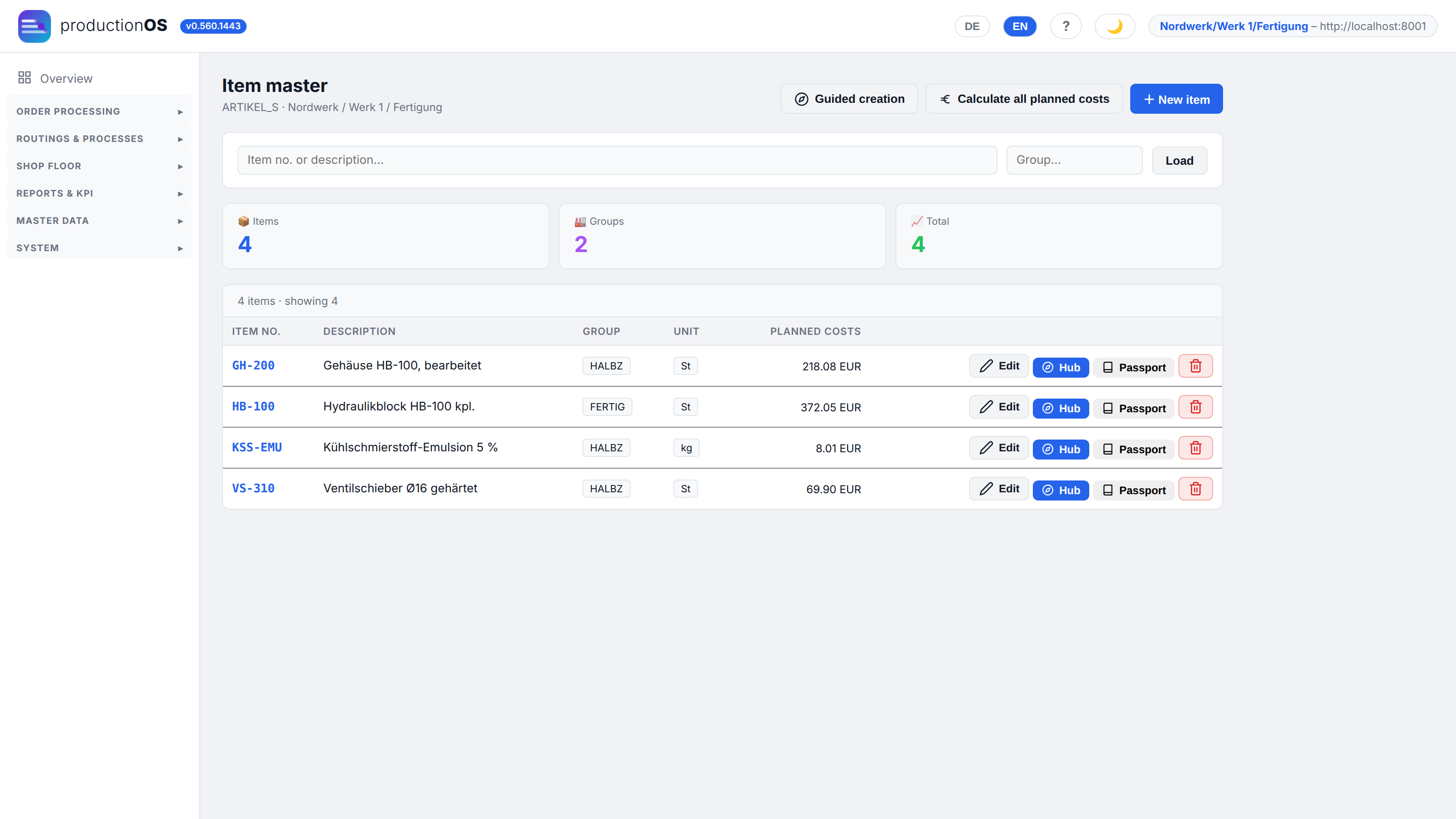
Task: Delete item GH-200 with trash icon
Action: [x=1195, y=366]
